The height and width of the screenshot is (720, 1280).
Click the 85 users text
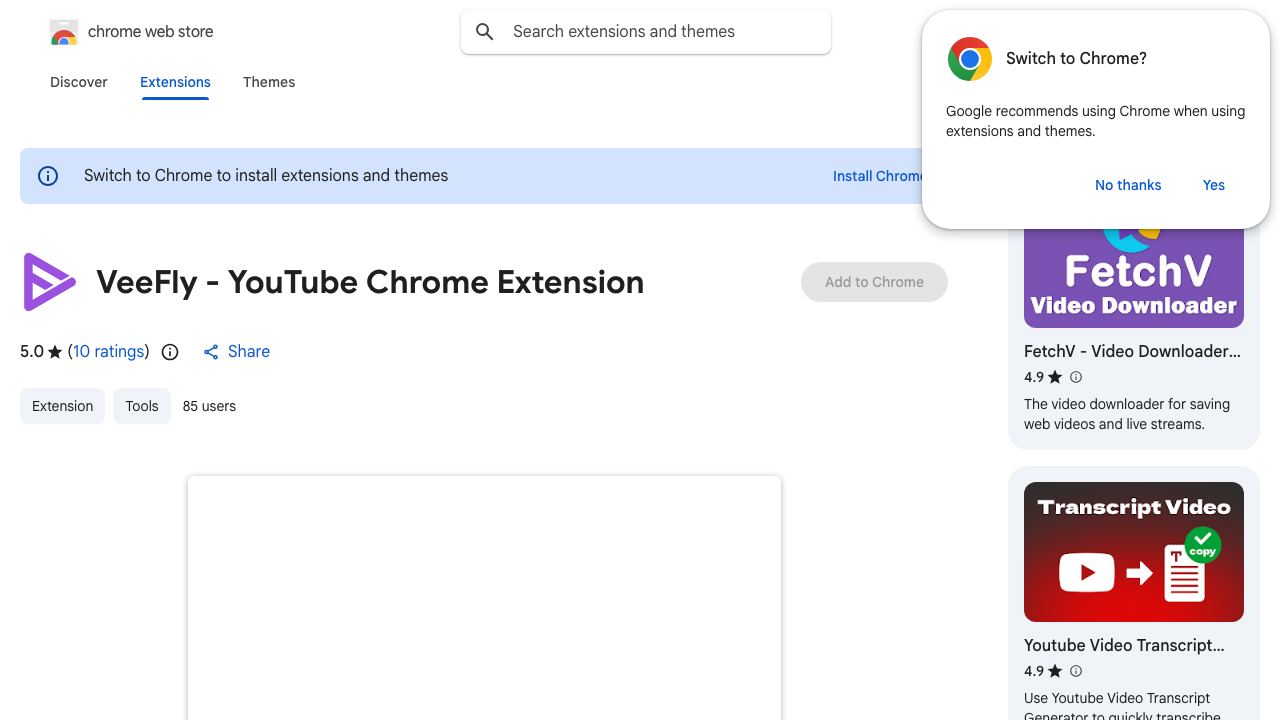209,406
